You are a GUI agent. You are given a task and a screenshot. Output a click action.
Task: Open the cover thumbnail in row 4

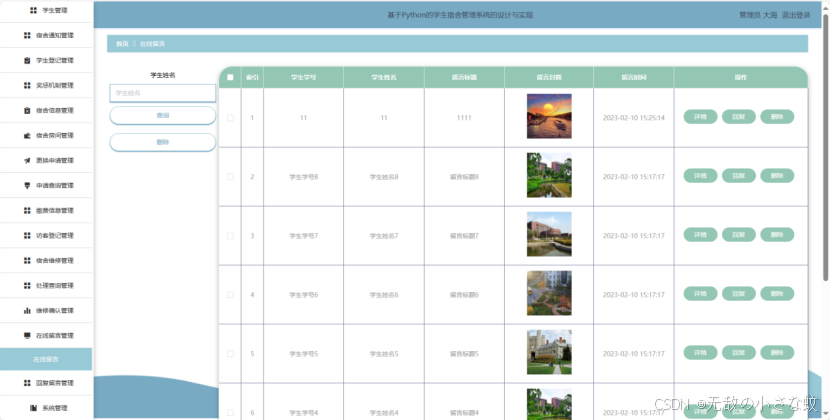click(549, 293)
